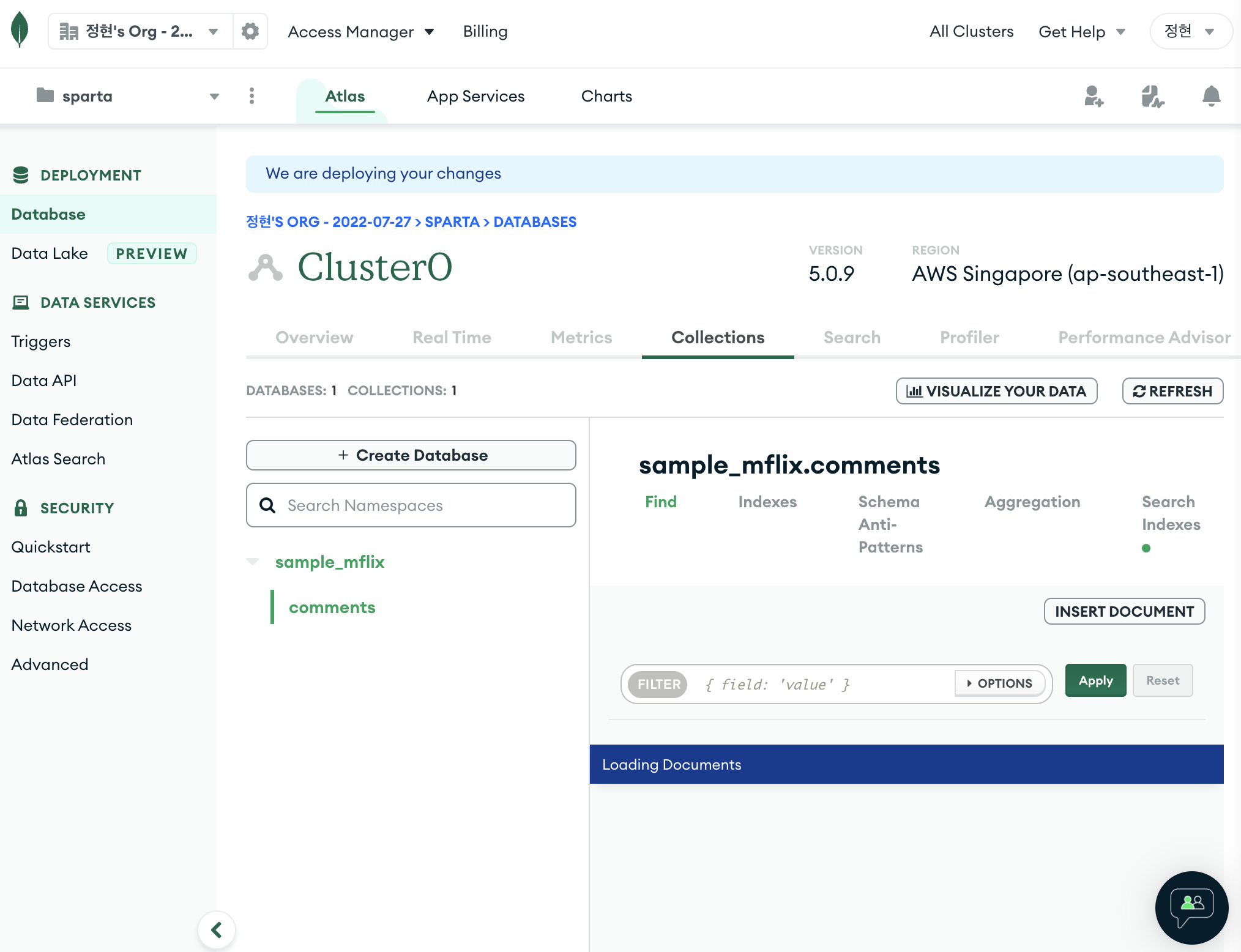This screenshot has height=952, width=1241.
Task: Click the Cluster0 cluster name
Action: [375, 267]
